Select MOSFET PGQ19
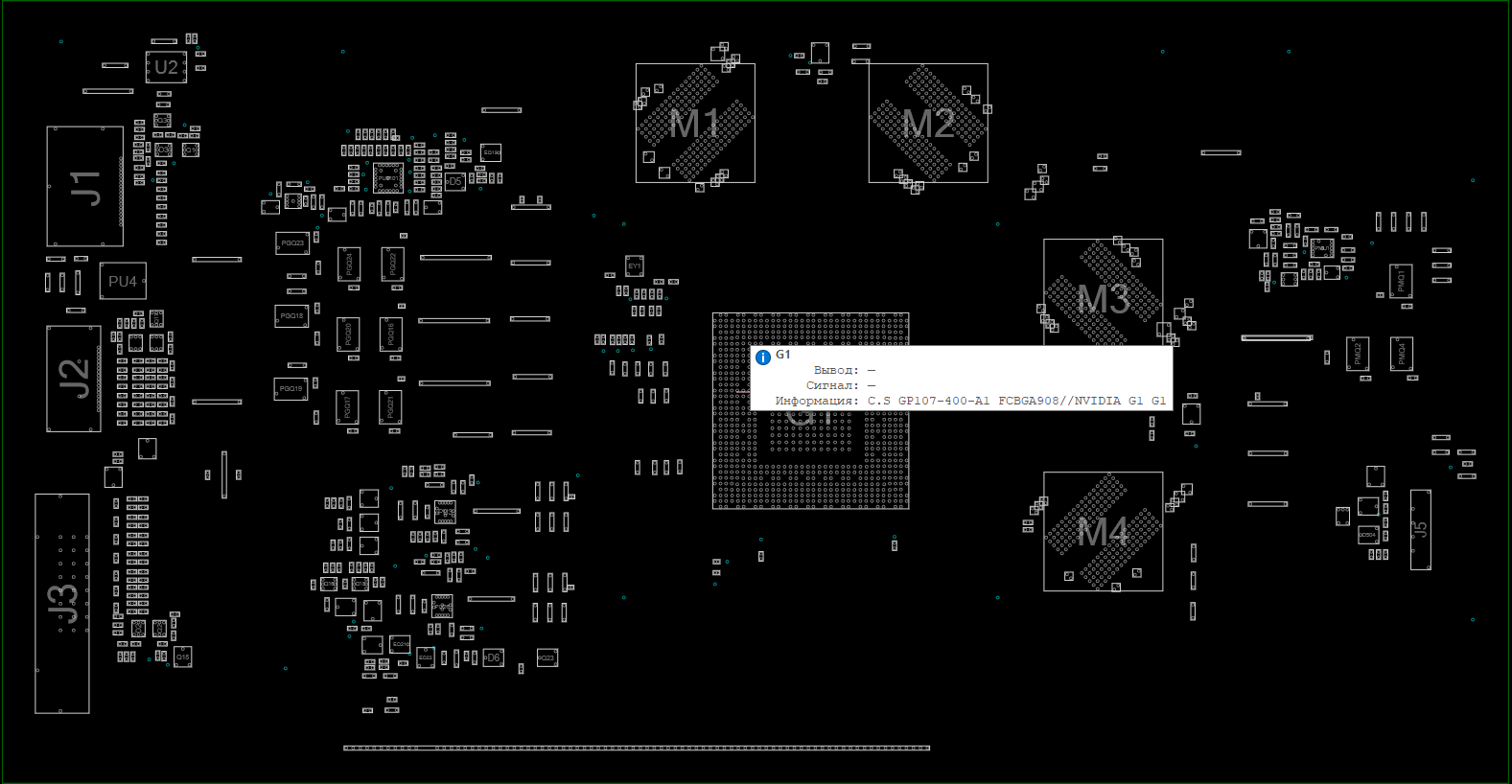This screenshot has height=784, width=1512. [x=291, y=389]
